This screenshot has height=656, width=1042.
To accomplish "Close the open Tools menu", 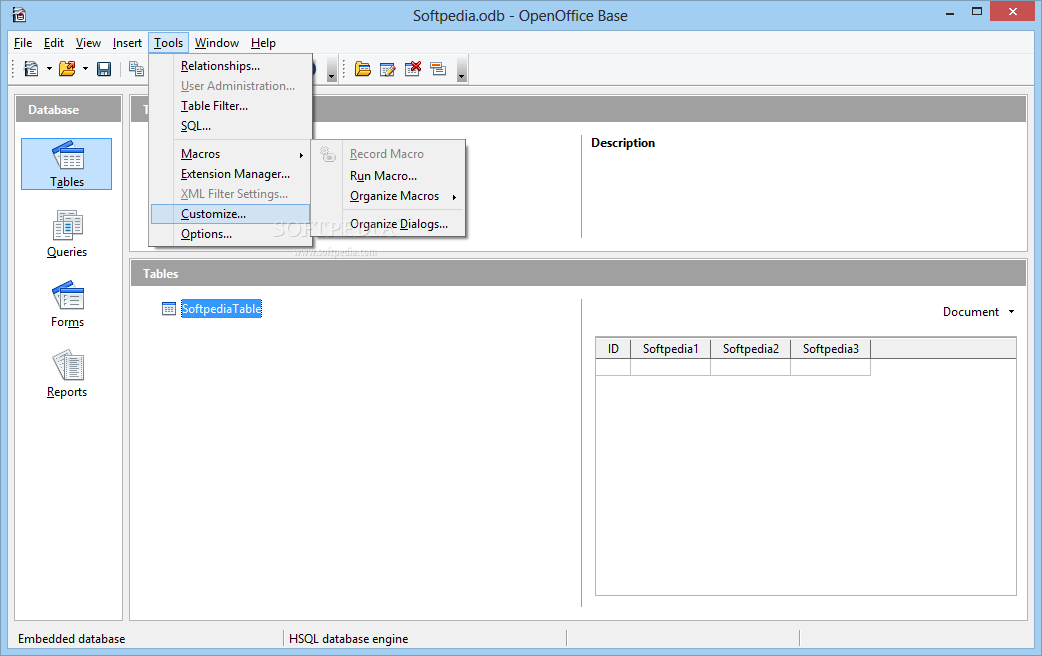I will (169, 43).
